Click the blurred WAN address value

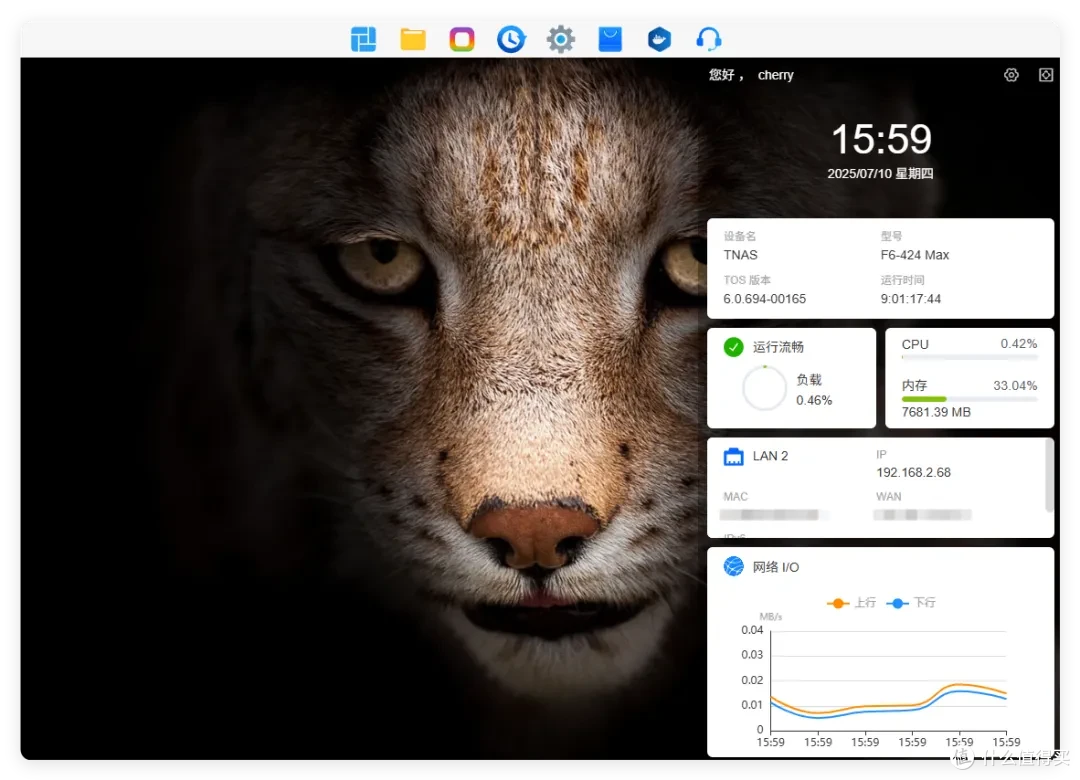click(922, 515)
